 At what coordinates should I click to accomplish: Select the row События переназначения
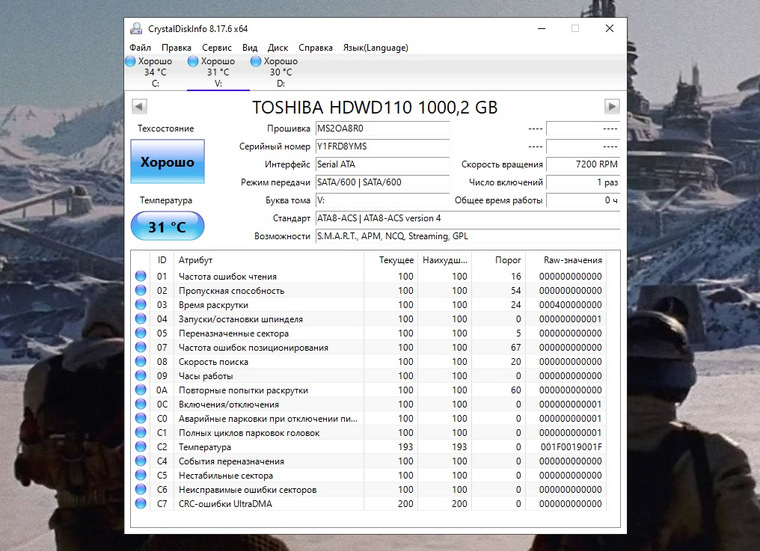pos(369,461)
